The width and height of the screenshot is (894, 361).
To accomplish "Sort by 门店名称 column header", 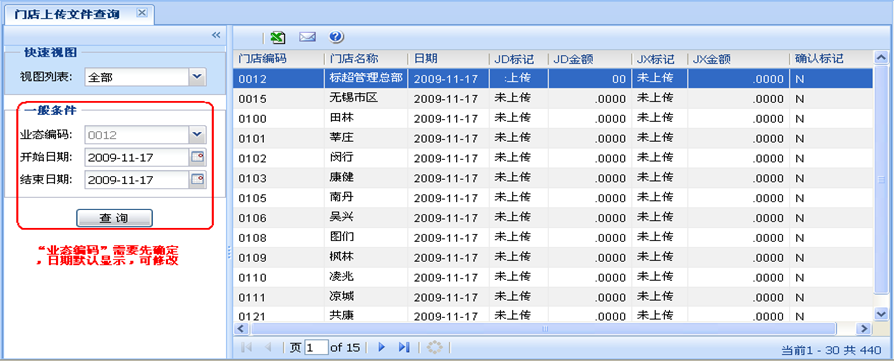I will pyautogui.click(x=366, y=59).
